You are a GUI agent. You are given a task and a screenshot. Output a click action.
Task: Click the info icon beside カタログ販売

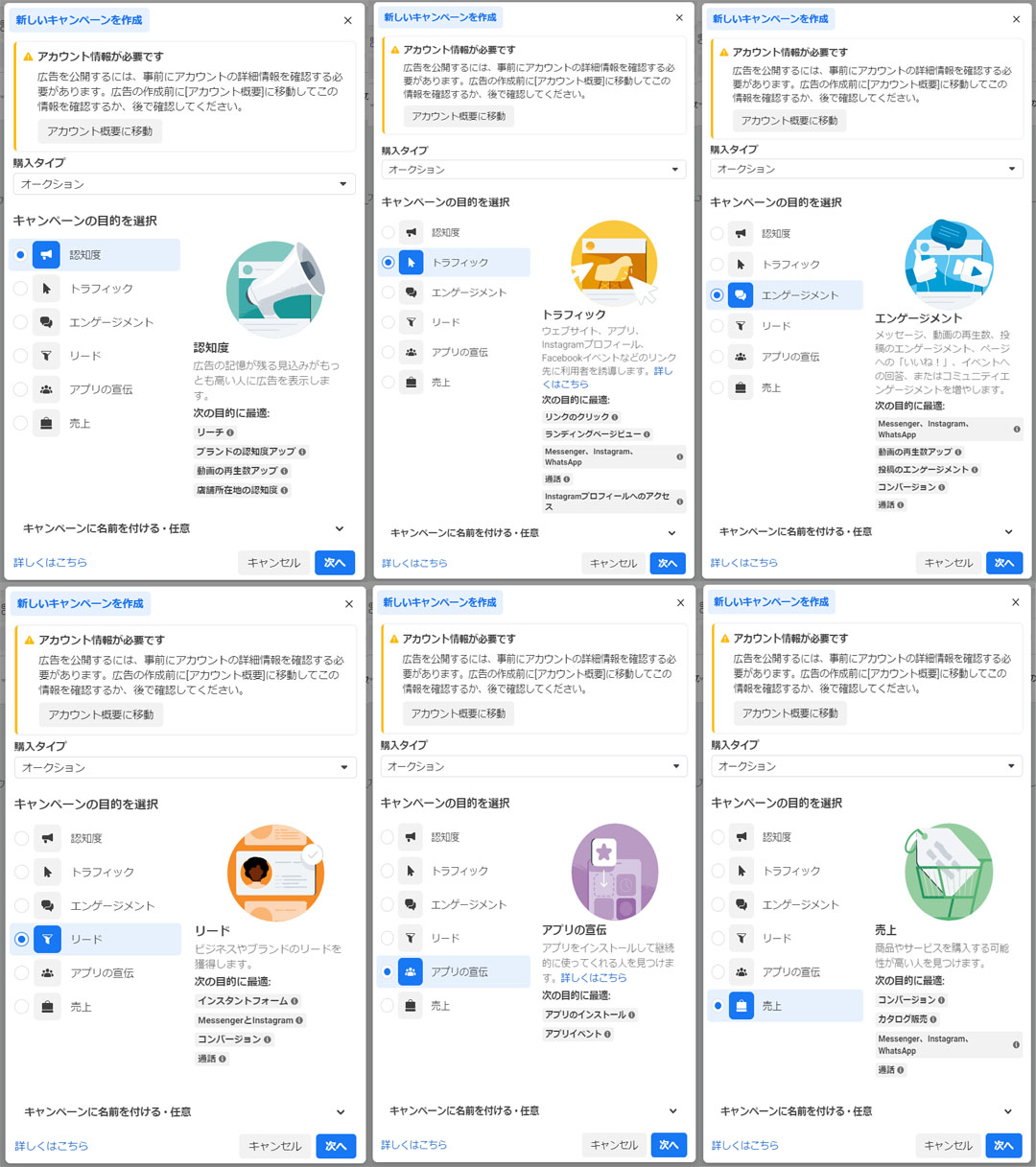933,1019
